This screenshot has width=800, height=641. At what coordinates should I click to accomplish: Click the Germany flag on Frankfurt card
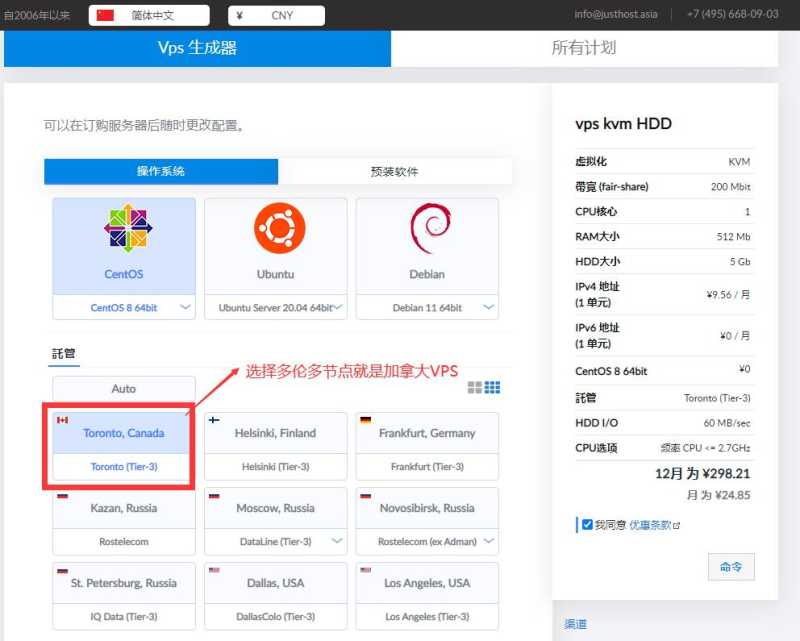point(366,420)
